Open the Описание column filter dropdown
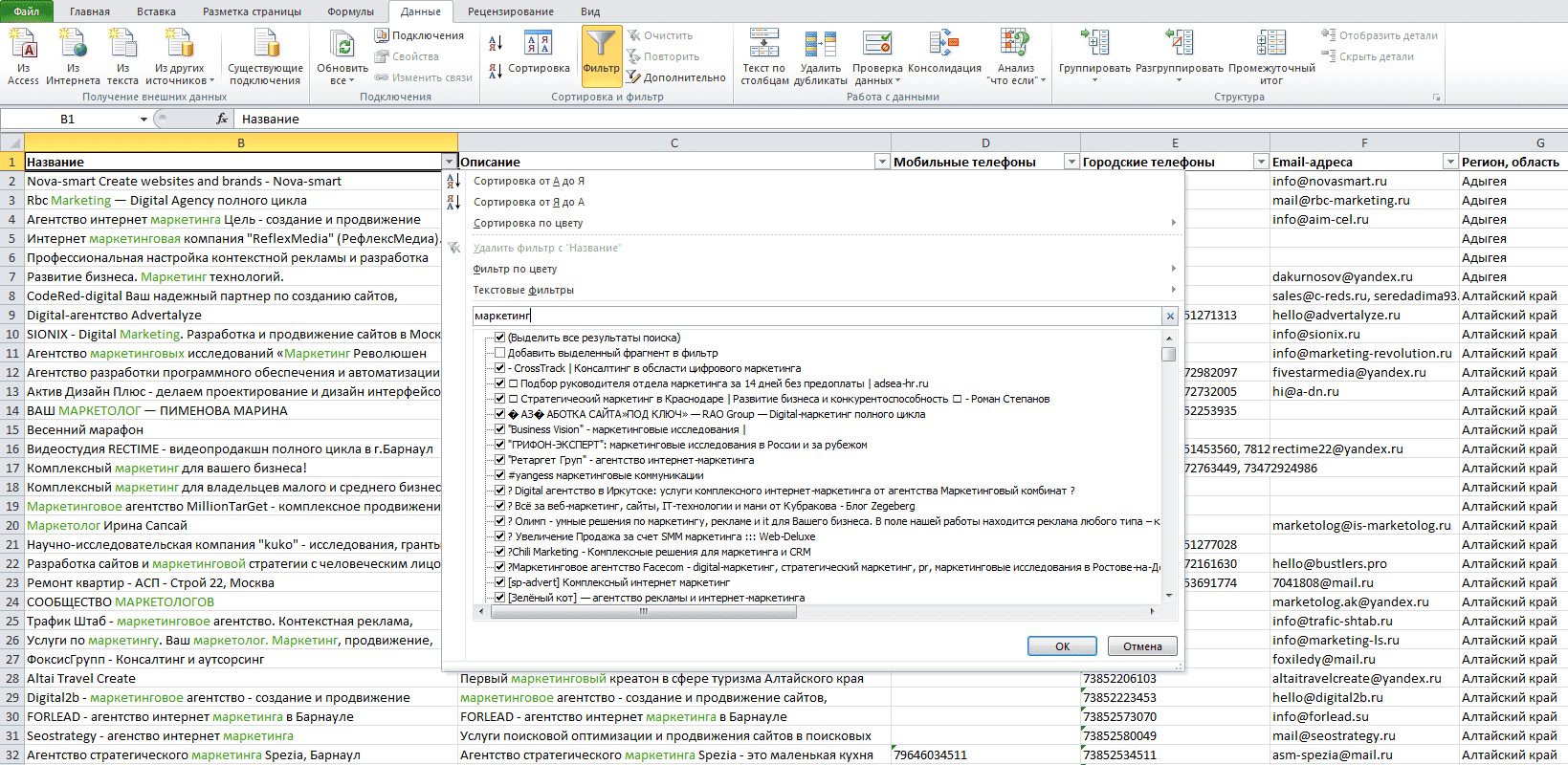Screen dimensions: 1568x765 click(881, 162)
